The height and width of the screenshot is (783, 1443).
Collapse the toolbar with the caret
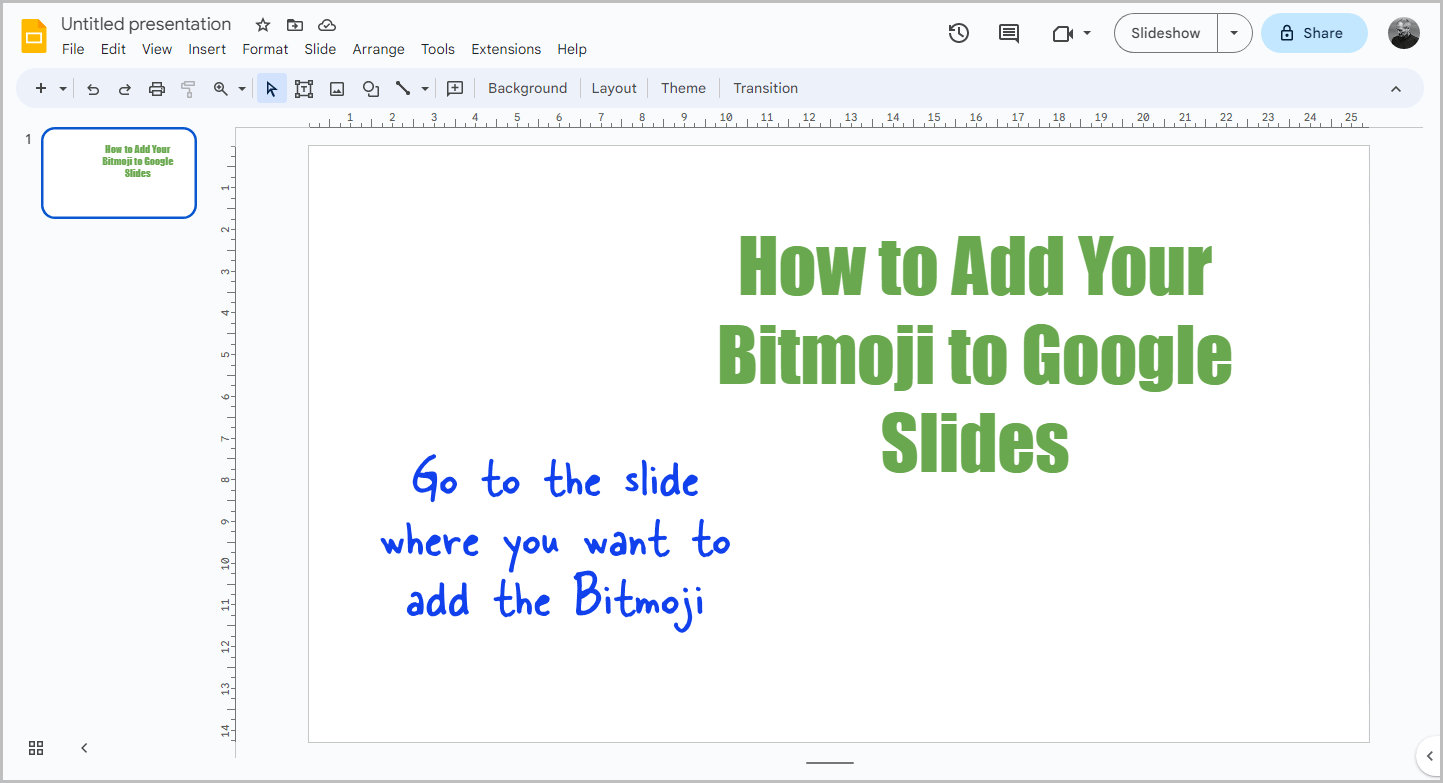1396,88
